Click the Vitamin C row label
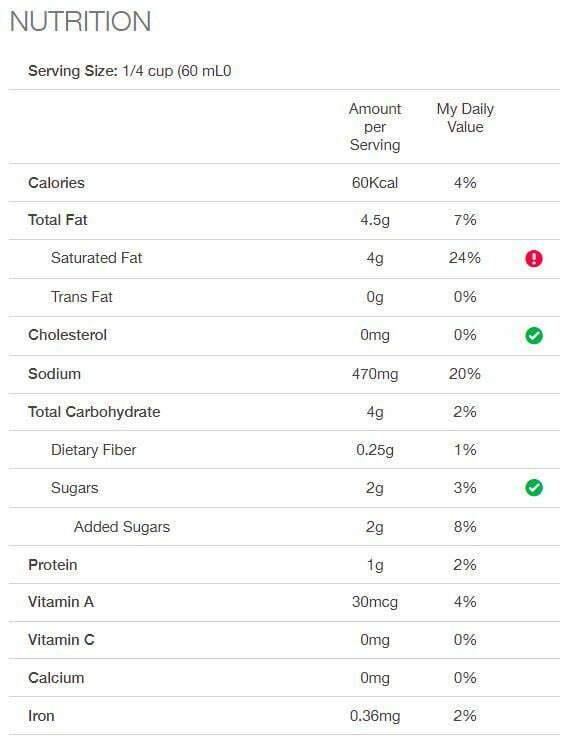This screenshot has height=741, width=571. click(61, 640)
